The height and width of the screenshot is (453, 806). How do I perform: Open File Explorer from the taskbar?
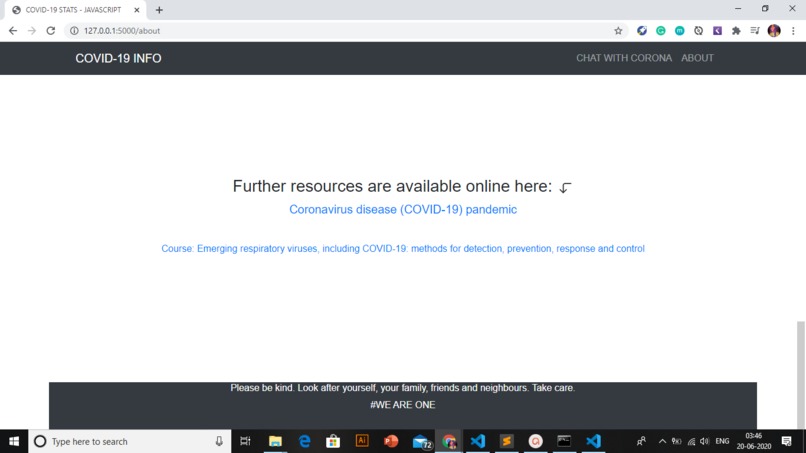275,441
